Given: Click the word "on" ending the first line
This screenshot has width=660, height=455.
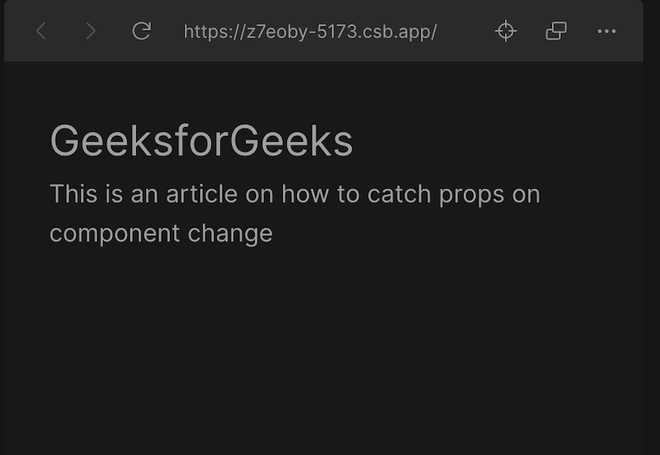Looking at the screenshot, I should point(527,193).
